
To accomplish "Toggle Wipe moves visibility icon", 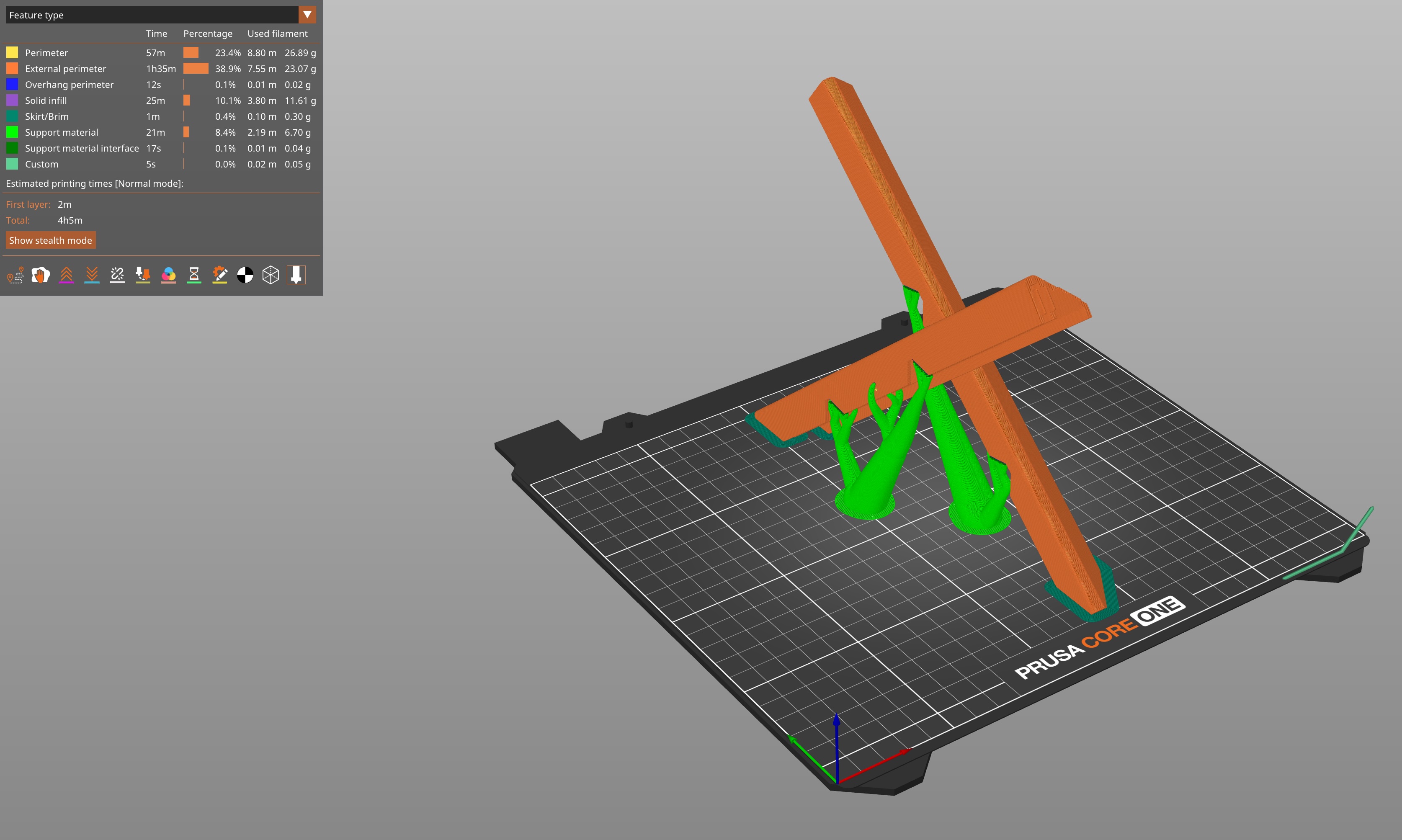I will [41, 275].
